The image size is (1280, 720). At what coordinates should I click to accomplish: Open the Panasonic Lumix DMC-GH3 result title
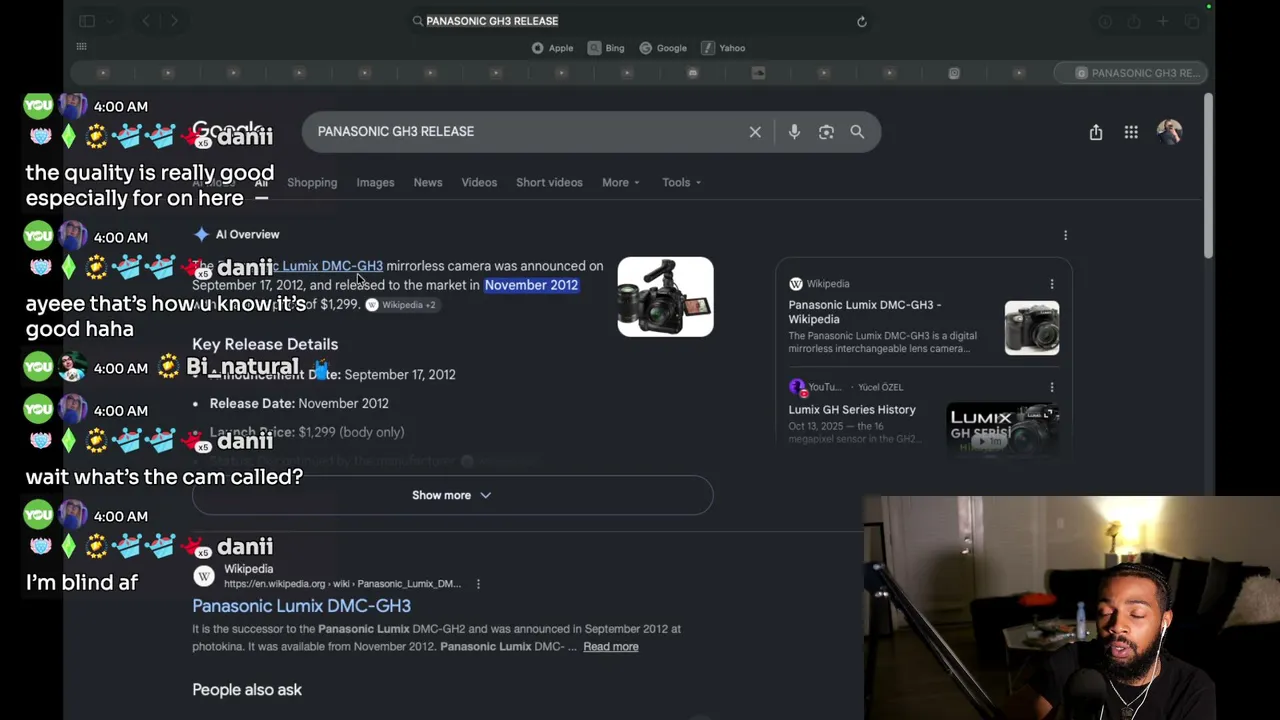301,606
